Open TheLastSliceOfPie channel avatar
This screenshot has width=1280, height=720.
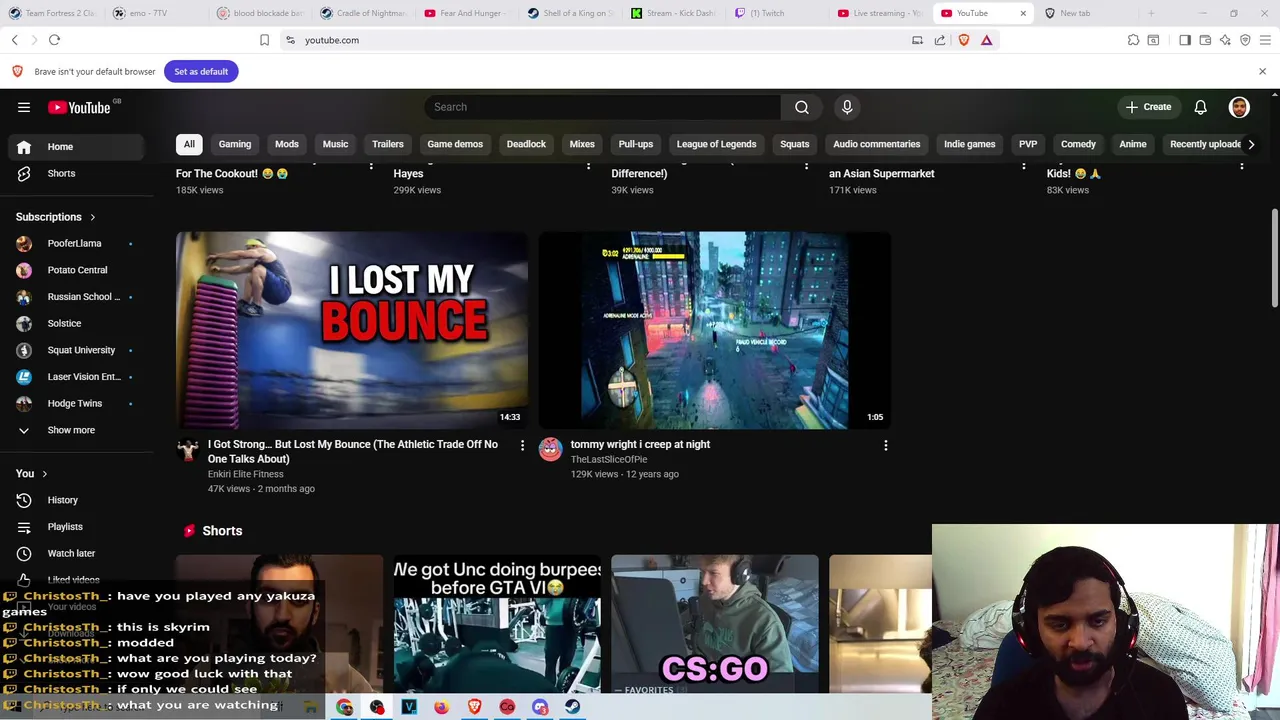[x=550, y=449]
